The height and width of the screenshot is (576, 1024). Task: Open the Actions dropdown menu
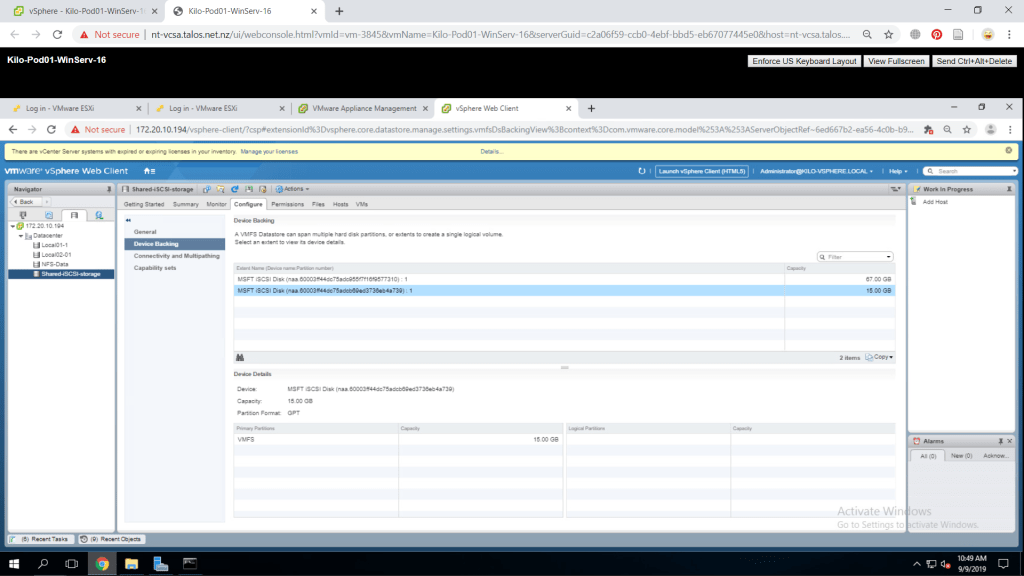[293, 189]
